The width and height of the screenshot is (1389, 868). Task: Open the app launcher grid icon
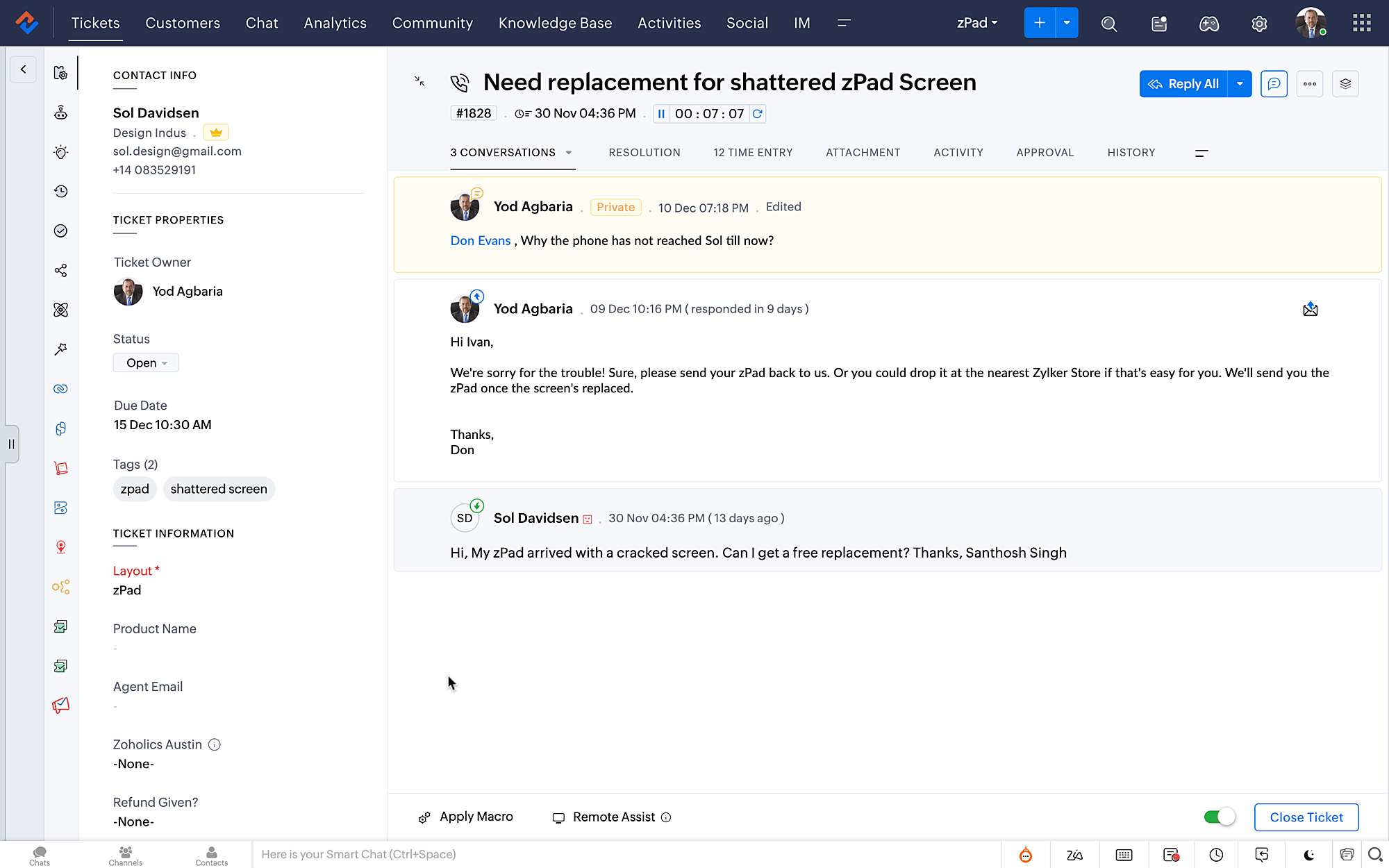click(x=1361, y=23)
